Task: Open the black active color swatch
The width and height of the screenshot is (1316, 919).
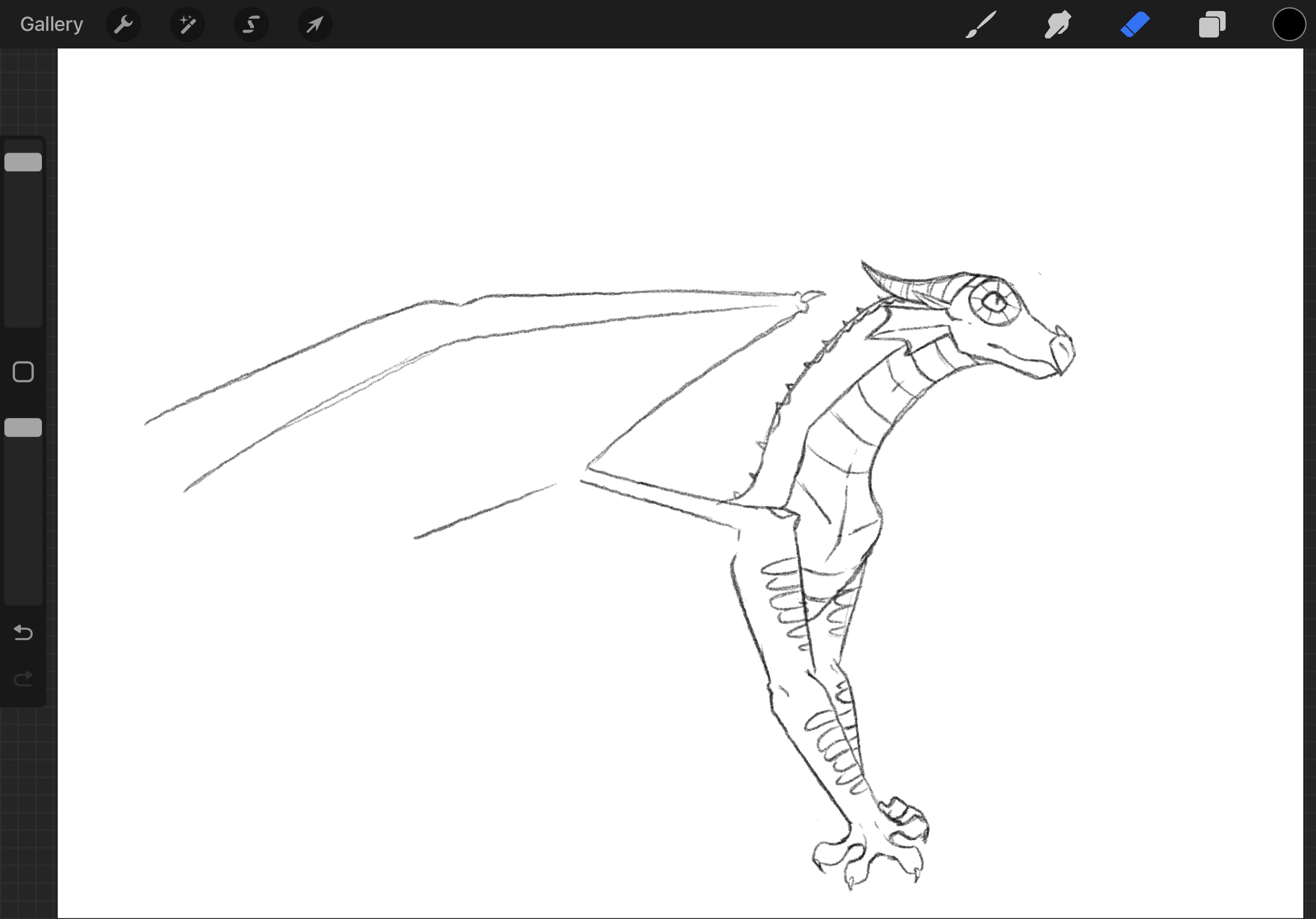Action: 1289,24
